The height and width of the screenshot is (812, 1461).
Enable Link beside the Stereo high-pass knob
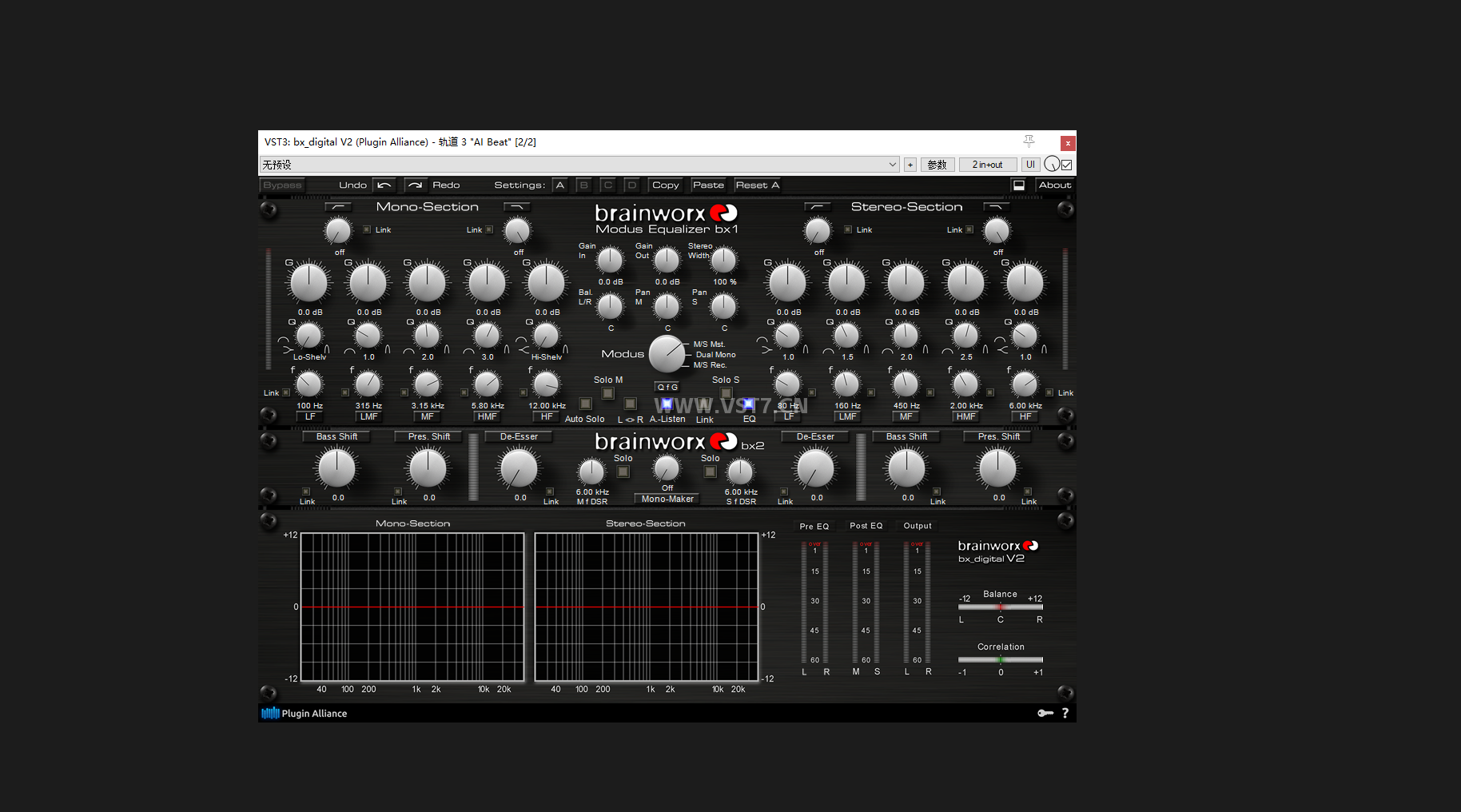click(848, 229)
